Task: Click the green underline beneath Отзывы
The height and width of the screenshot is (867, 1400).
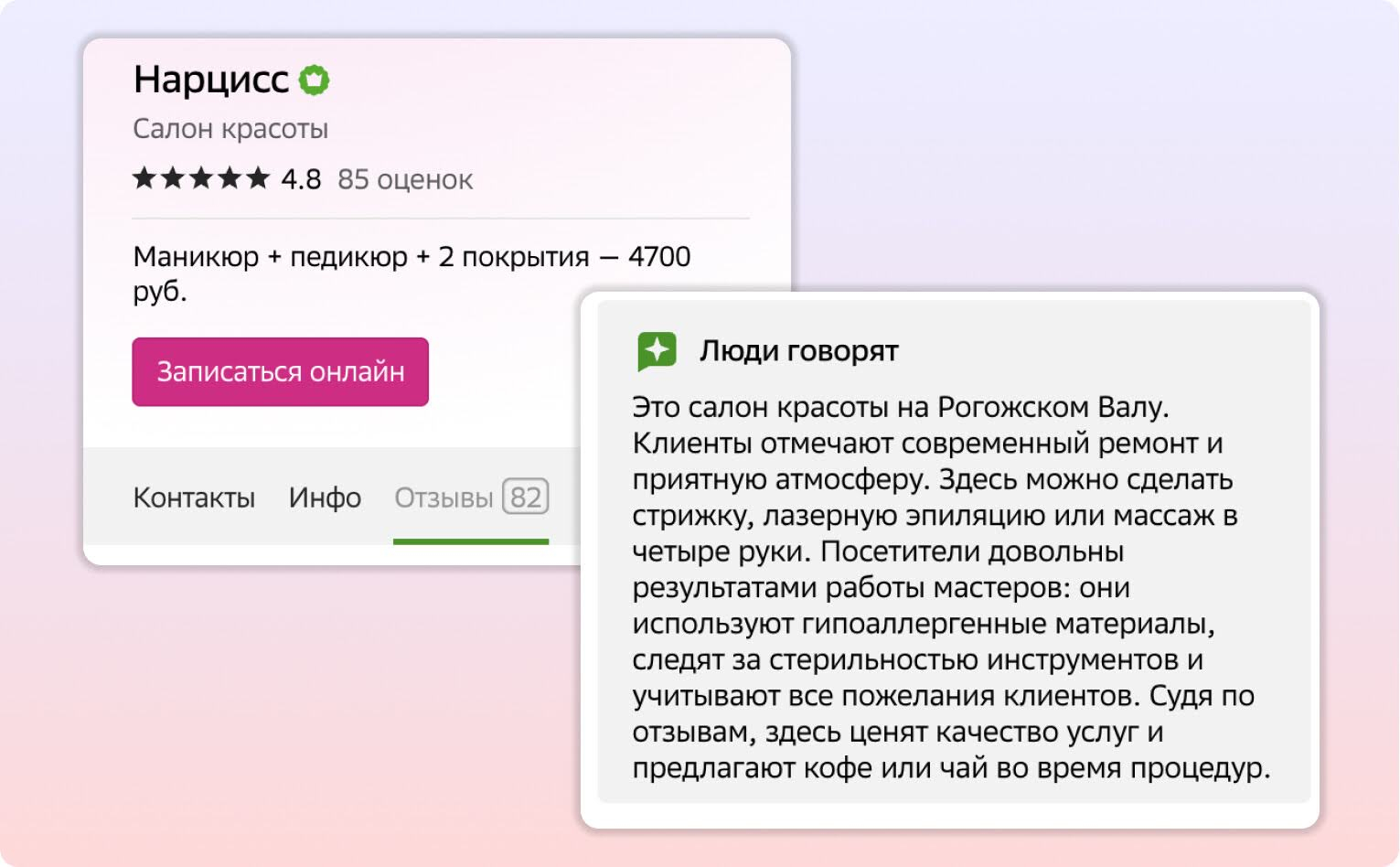Action: (x=471, y=541)
